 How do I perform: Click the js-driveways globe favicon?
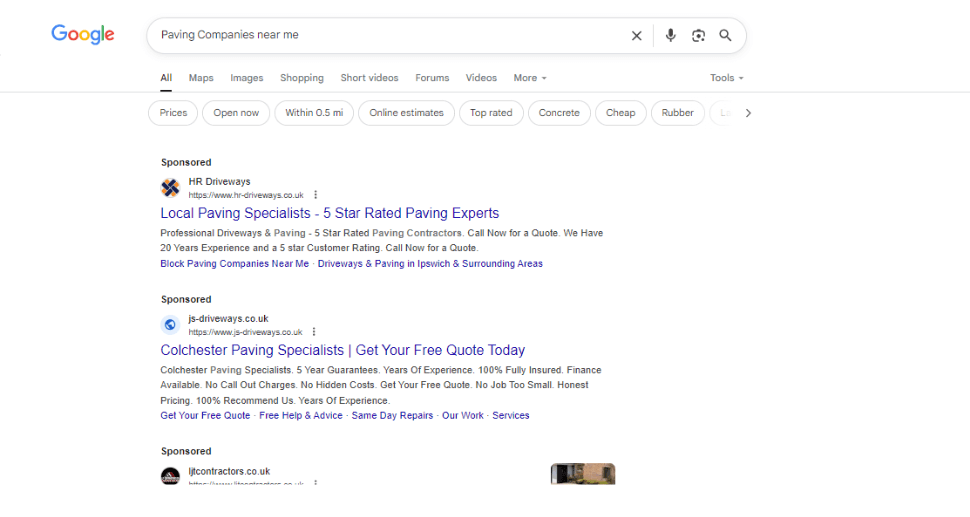170,325
